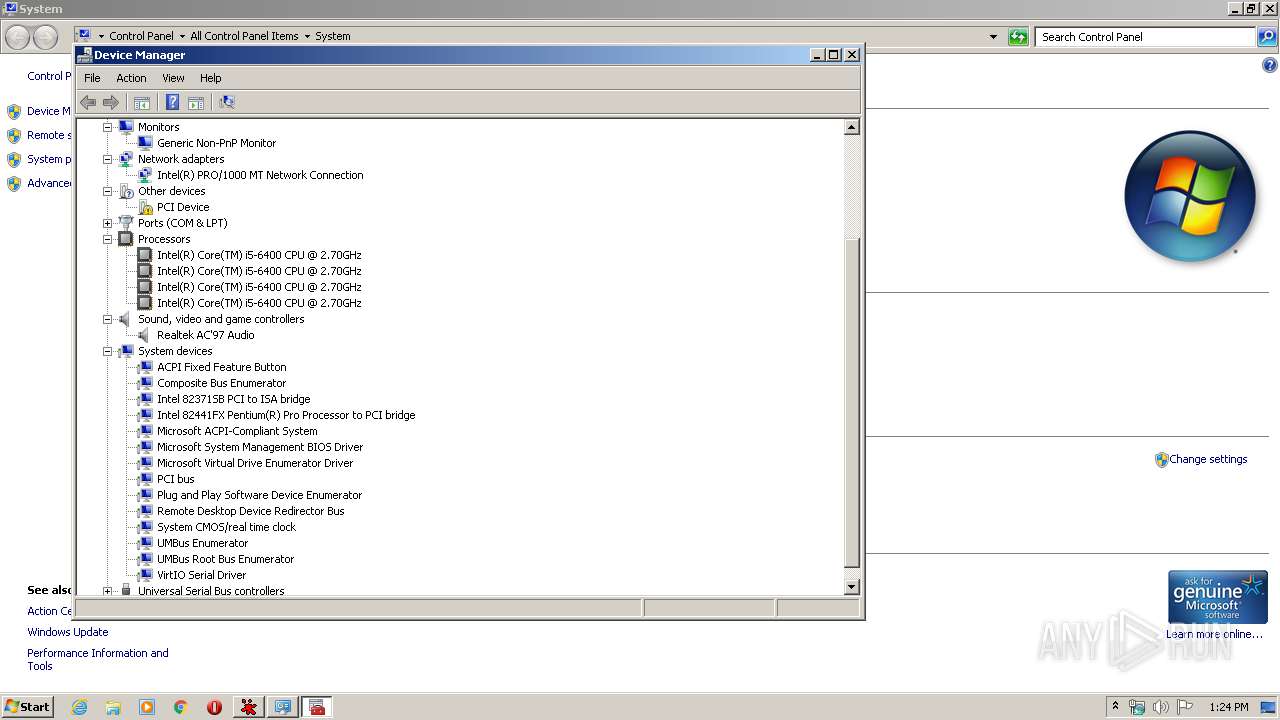1280x720 pixels.
Task: Switch to System window taskbar button
Action: tap(283, 707)
